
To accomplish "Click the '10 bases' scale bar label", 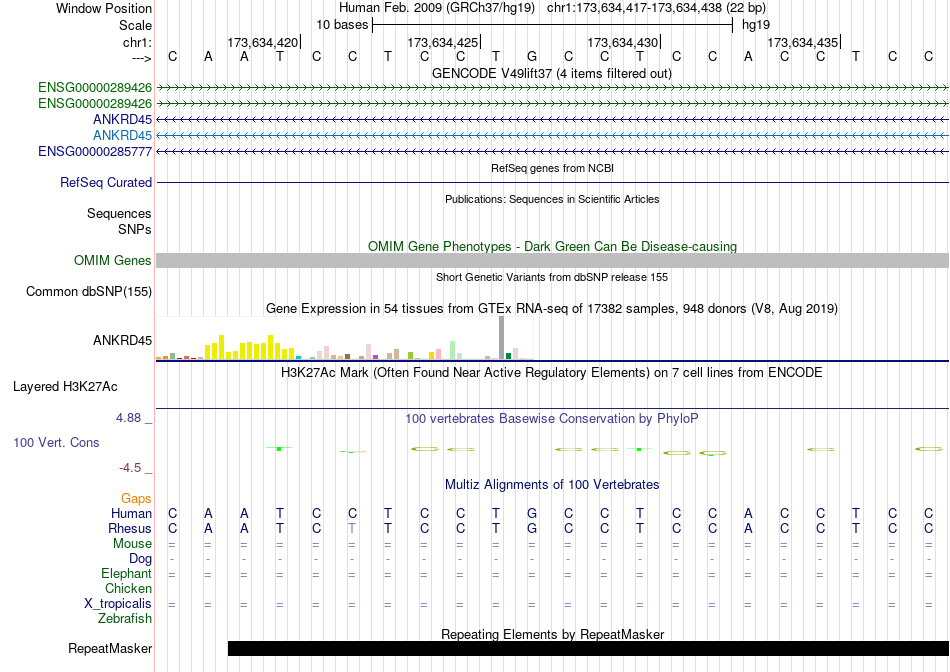I will tap(342, 25).
